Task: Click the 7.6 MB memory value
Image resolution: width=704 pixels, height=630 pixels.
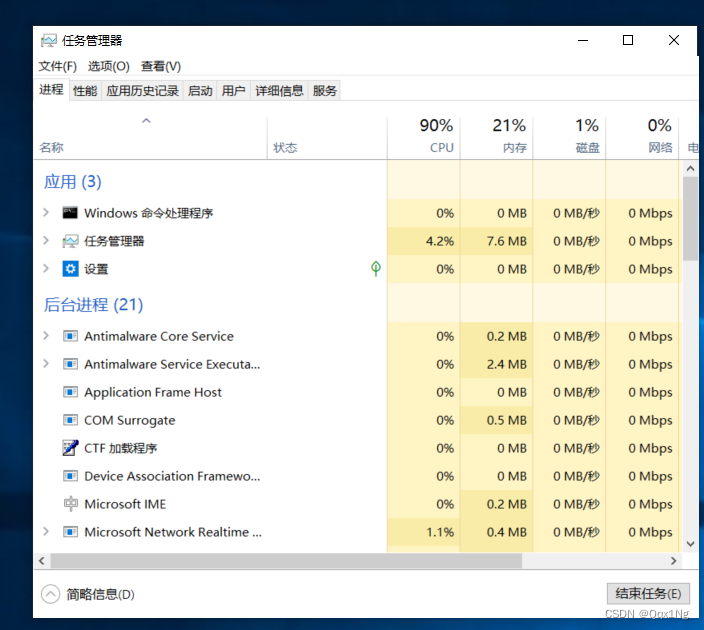Action: [506, 241]
